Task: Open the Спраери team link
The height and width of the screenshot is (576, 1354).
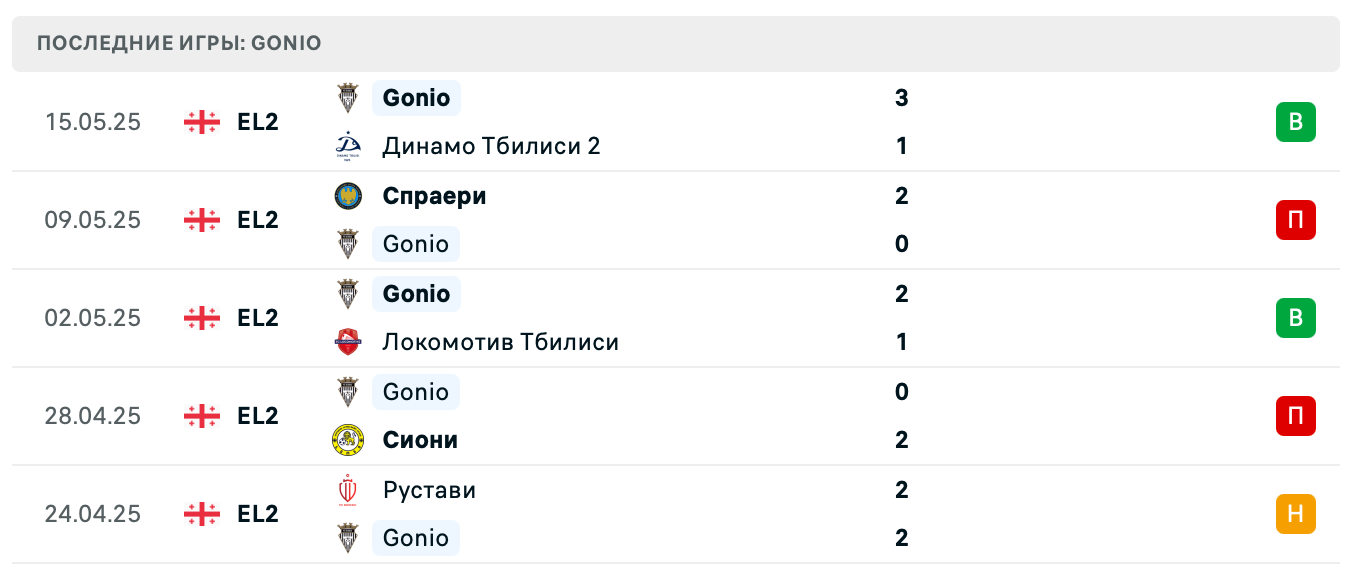Action: (434, 196)
